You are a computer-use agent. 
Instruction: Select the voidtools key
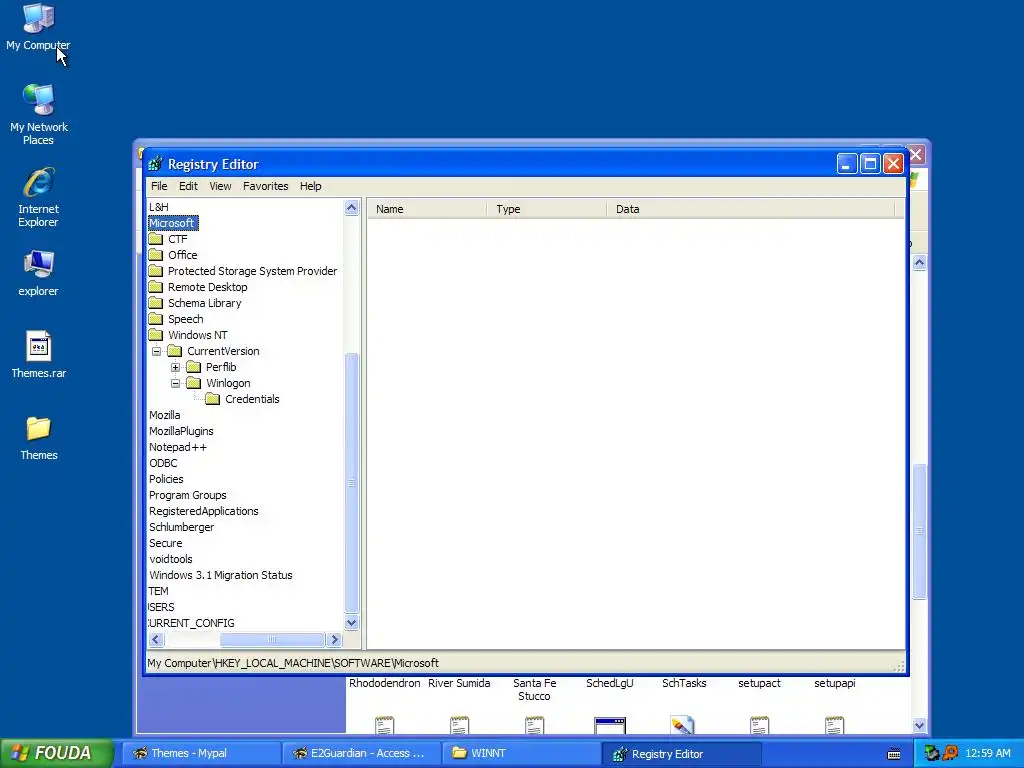[170, 559]
